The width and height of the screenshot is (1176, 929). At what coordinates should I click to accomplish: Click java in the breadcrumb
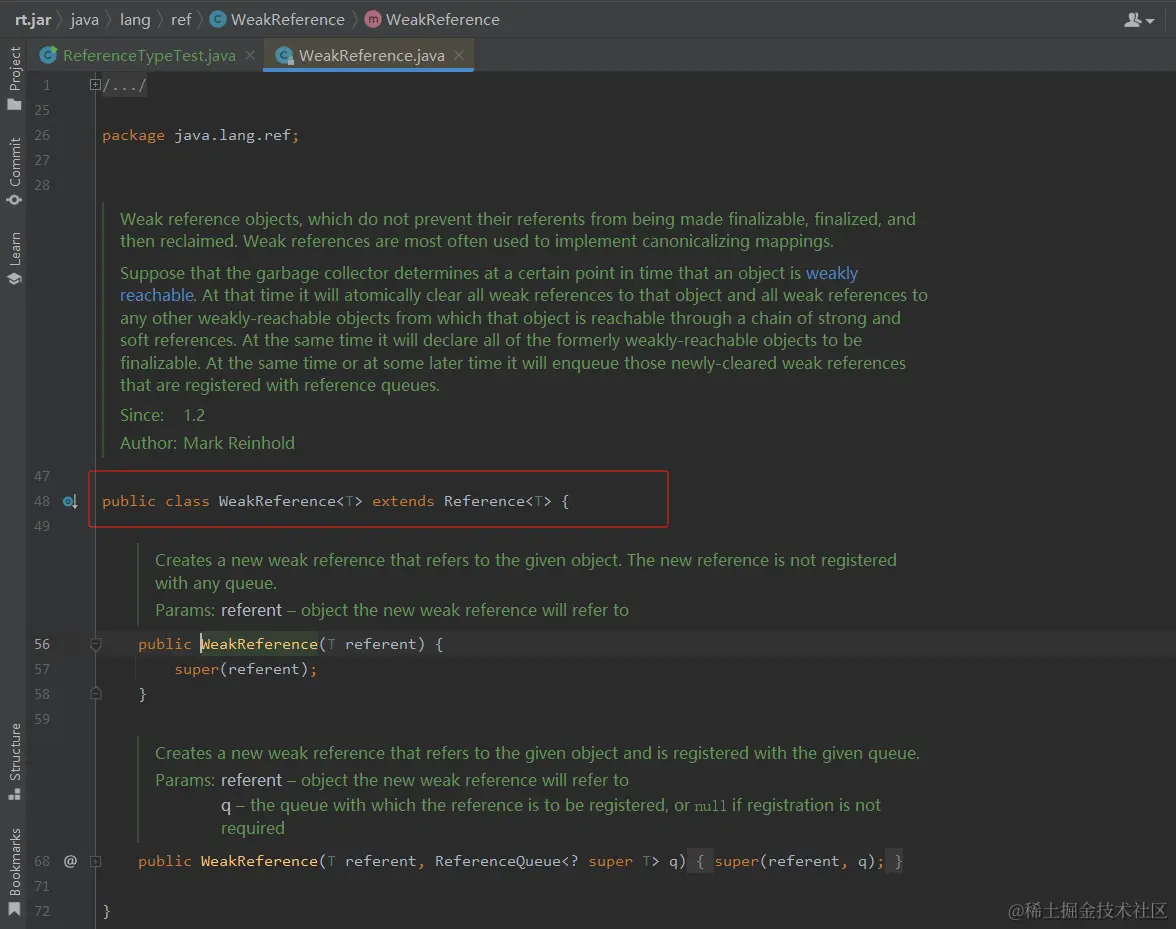tap(85, 19)
